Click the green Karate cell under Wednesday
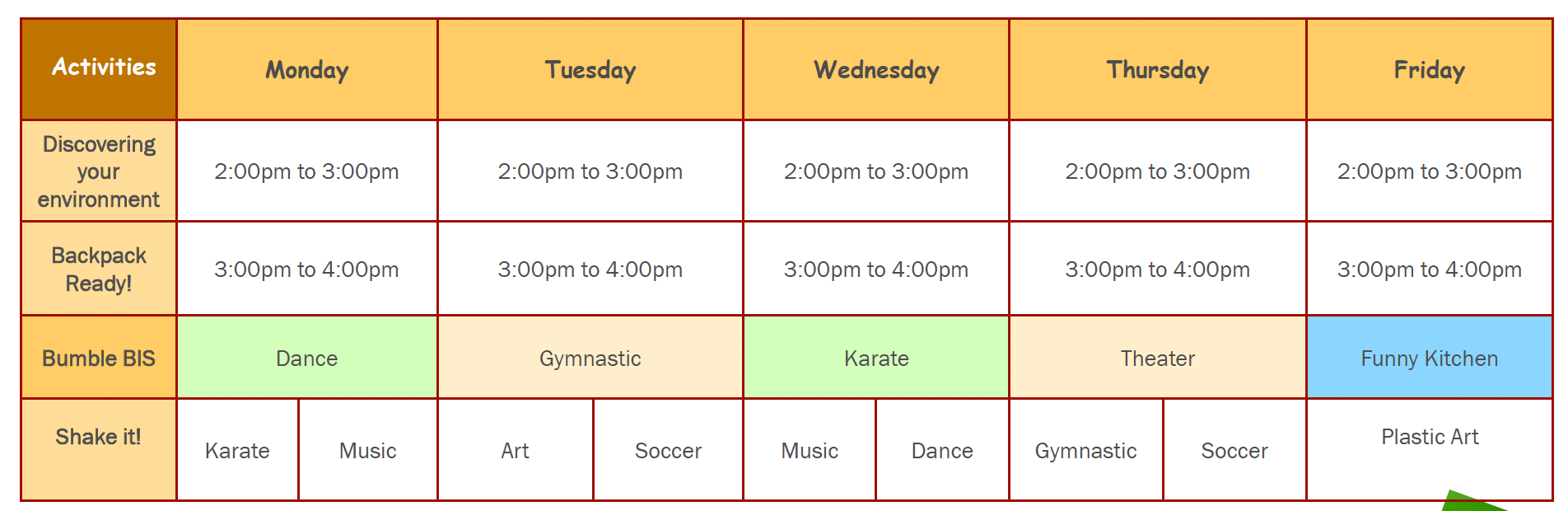1568x511 pixels. pyautogui.click(x=876, y=358)
